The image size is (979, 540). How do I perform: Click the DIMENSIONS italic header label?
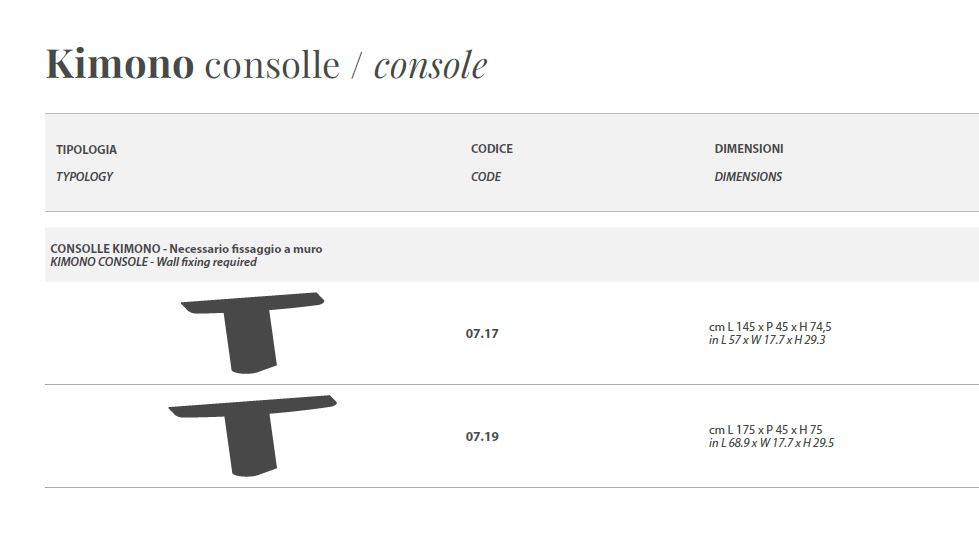click(748, 177)
